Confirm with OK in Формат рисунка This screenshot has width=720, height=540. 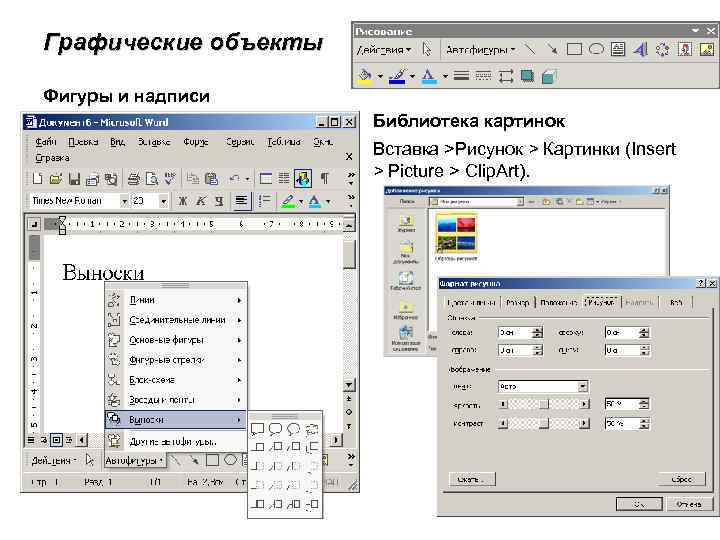pyautogui.click(x=639, y=504)
